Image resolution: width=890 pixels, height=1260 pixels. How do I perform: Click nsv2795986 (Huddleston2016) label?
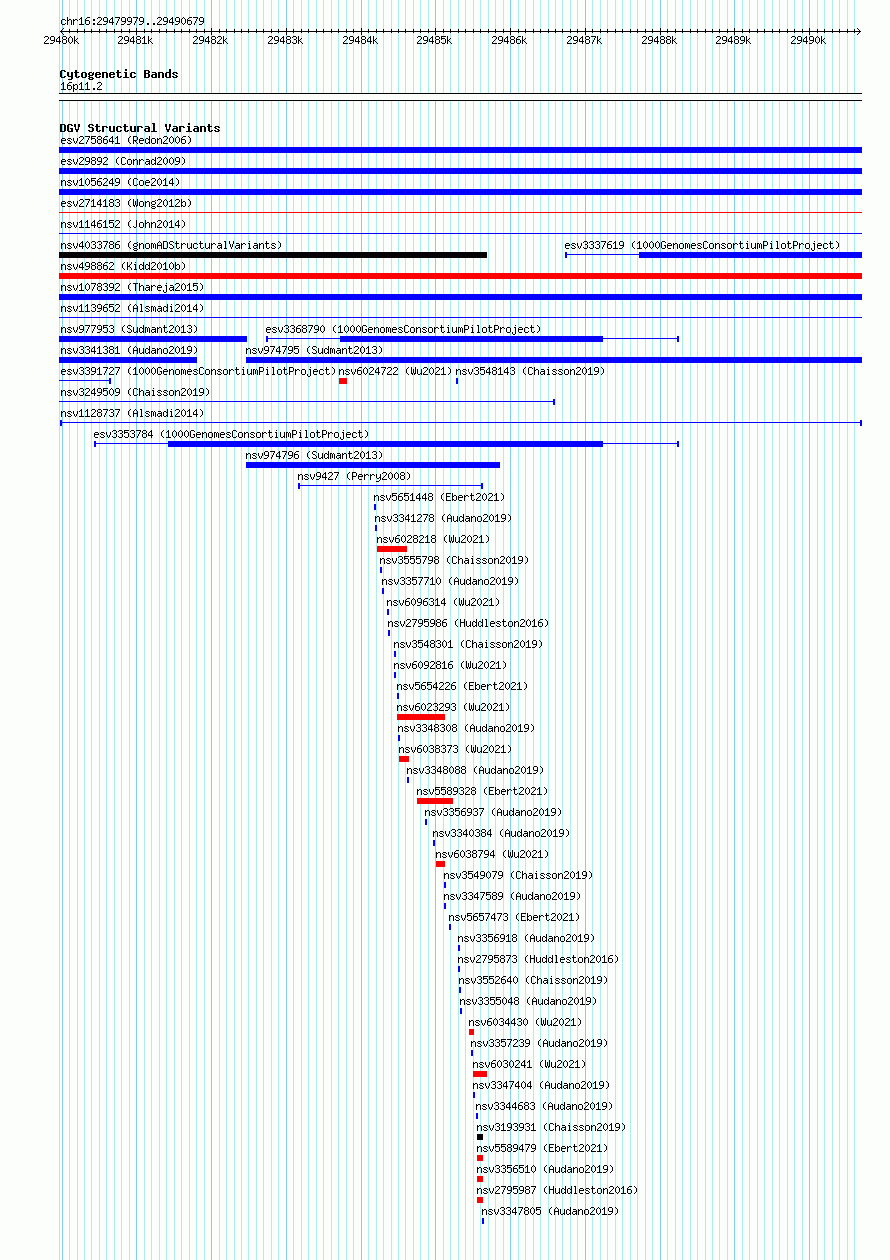point(468,623)
